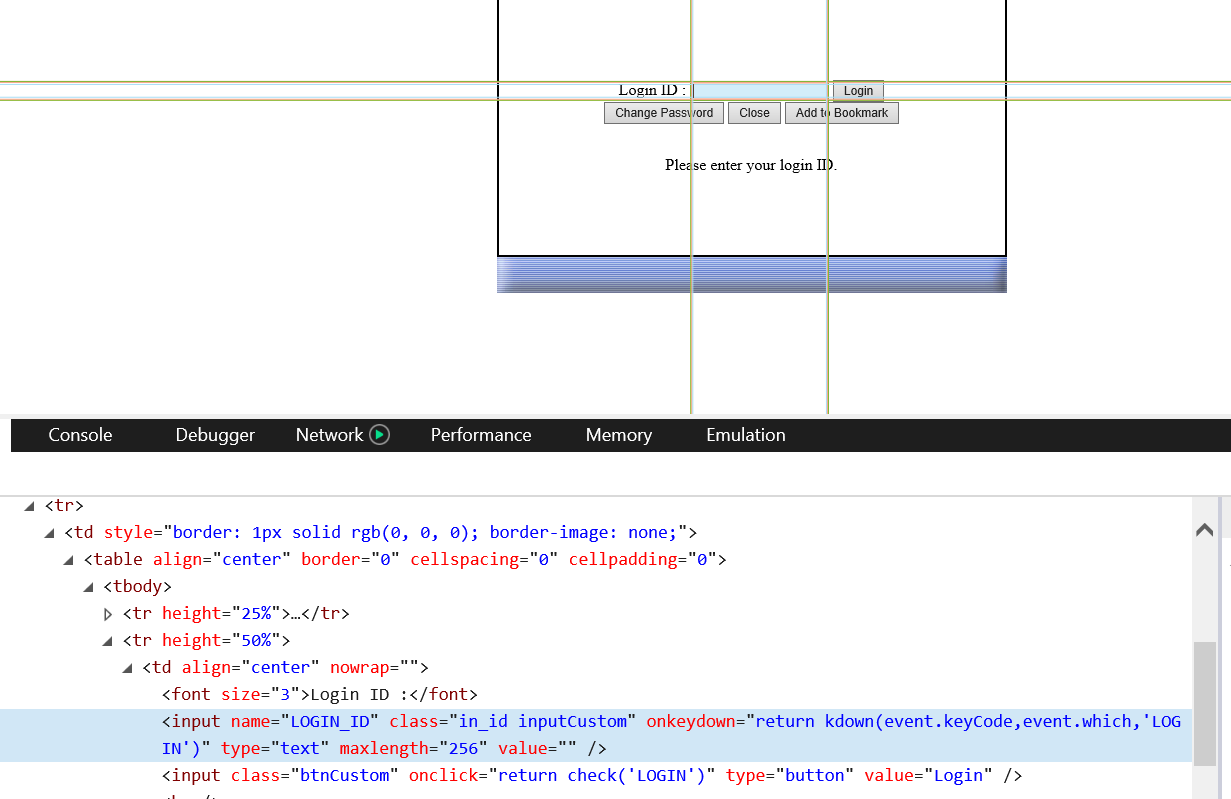Click the DOM tree scroll up arrow
Viewport: 1231px width, 799px height.
coord(1204,529)
